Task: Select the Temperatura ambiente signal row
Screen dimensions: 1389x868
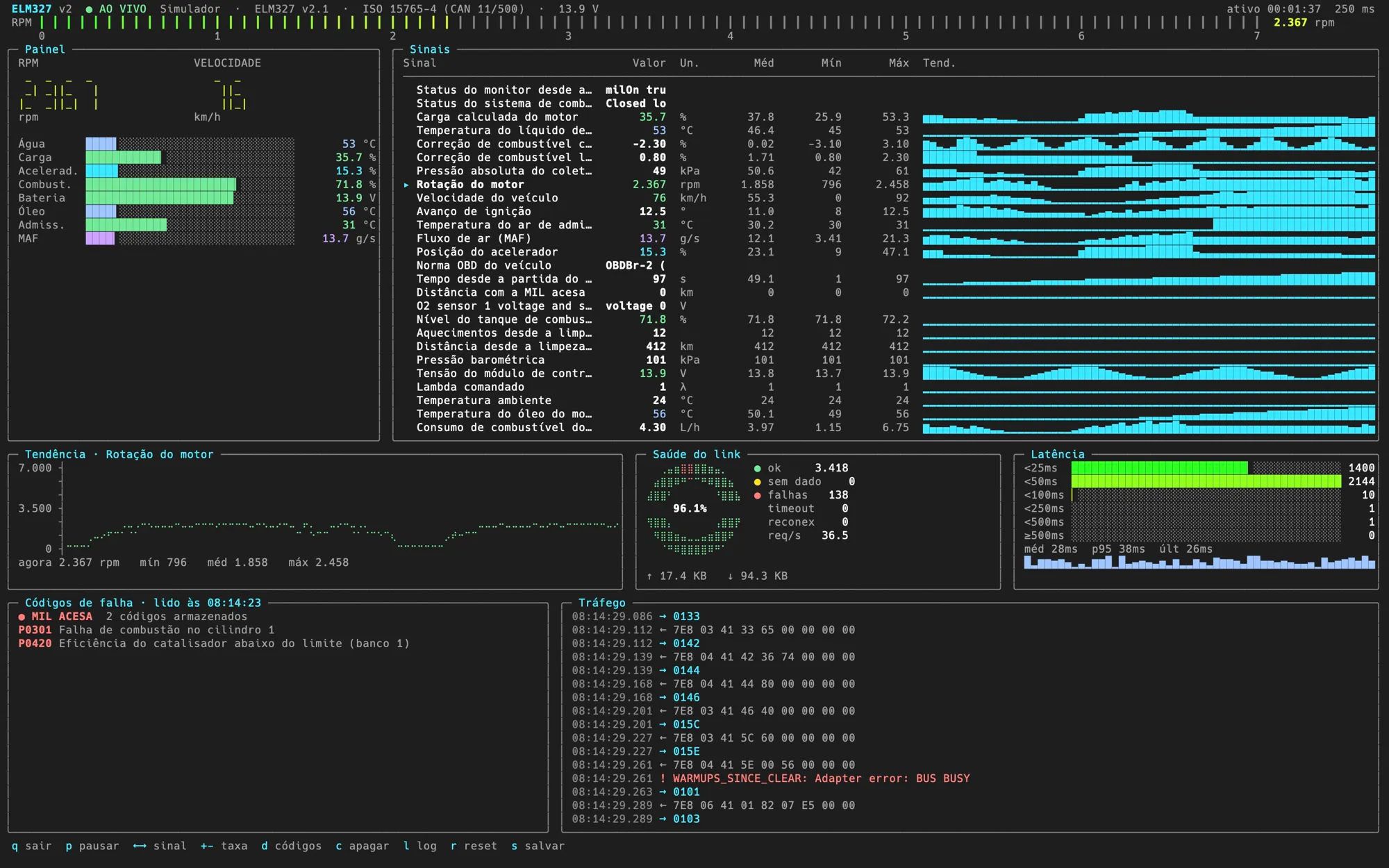Action: pos(889,401)
